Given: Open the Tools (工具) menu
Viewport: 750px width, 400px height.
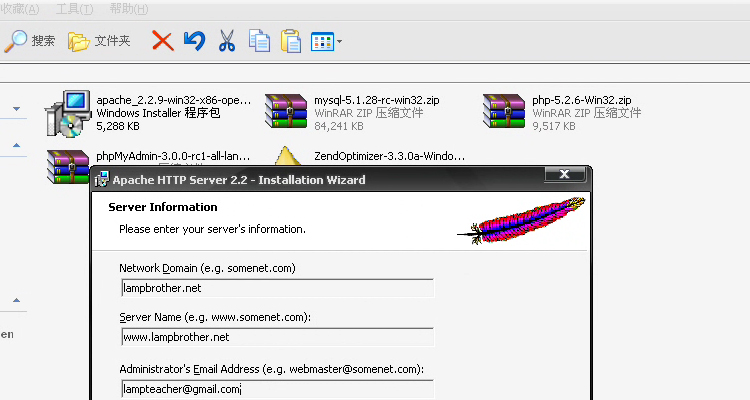Looking at the screenshot, I should (x=74, y=9).
